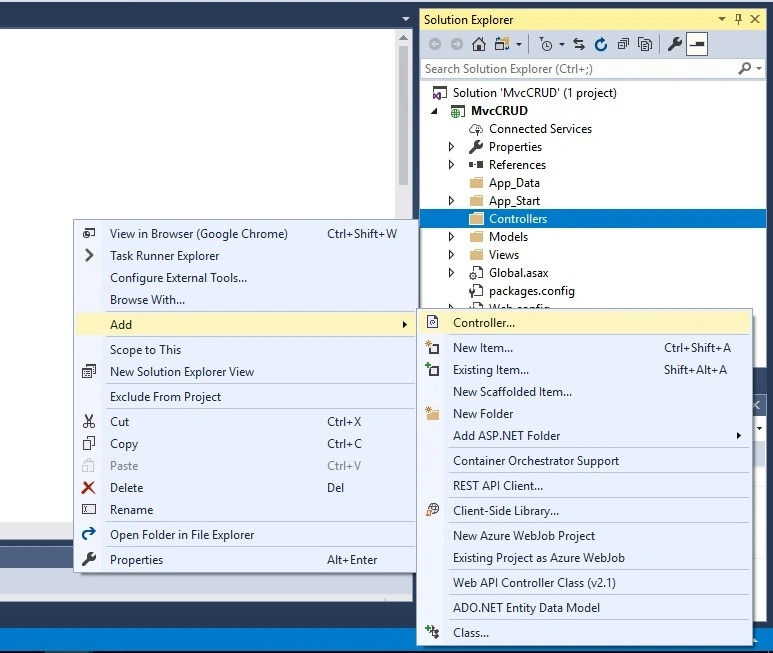Click the editor scrollbar up arrow
Screen dimensions: 773x653
click(x=403, y=38)
